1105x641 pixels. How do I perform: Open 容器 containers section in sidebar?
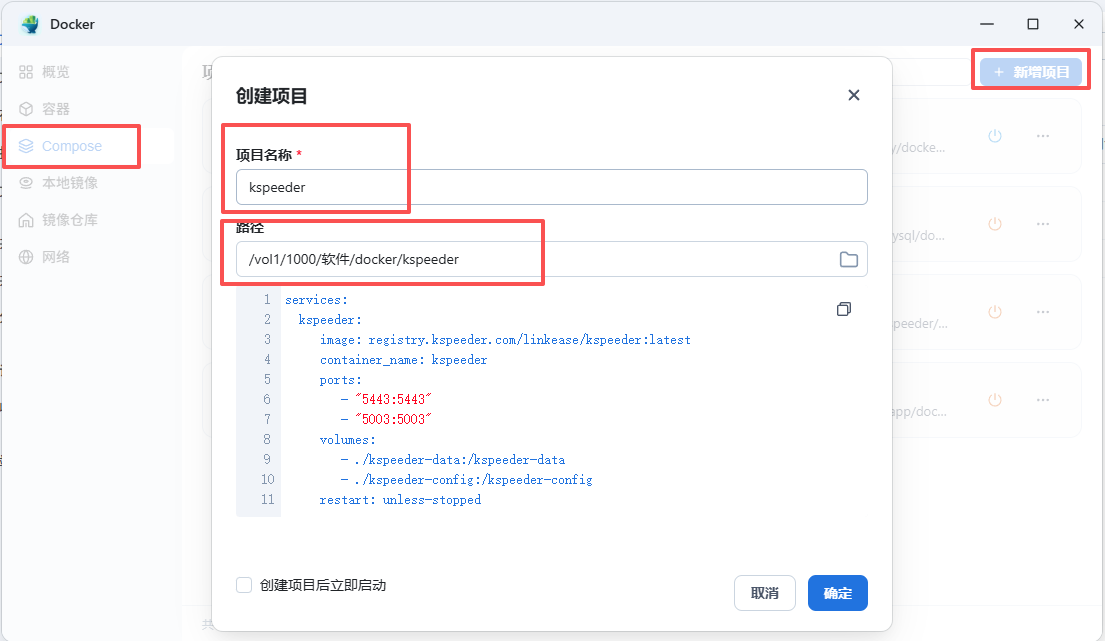56,109
